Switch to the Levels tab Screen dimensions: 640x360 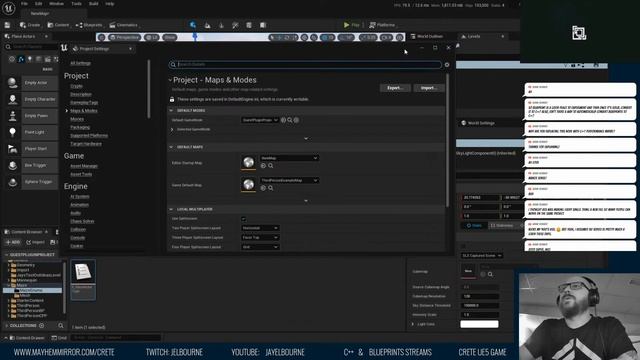point(473,36)
